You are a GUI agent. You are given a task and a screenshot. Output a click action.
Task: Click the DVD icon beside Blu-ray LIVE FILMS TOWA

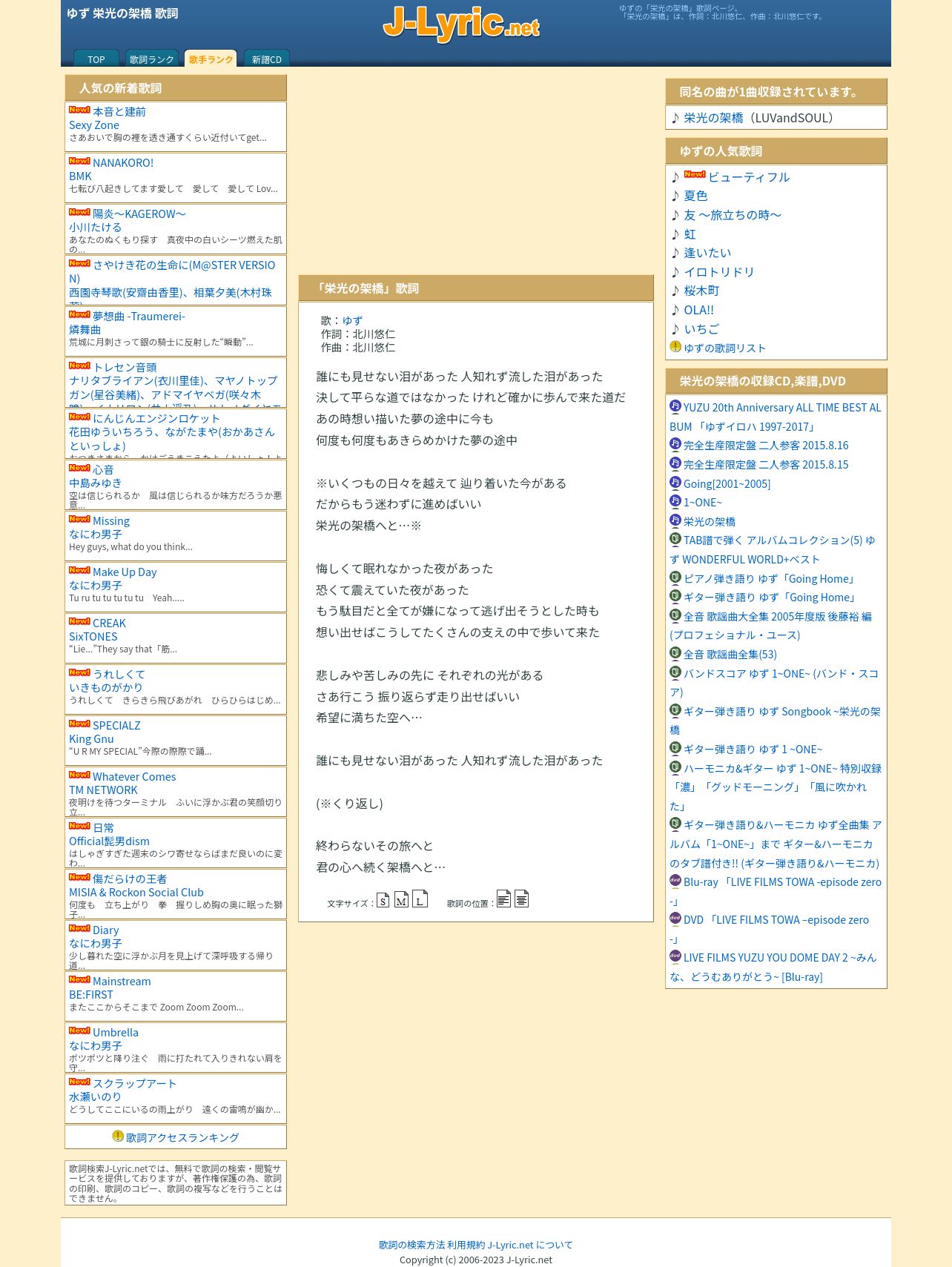675,881
